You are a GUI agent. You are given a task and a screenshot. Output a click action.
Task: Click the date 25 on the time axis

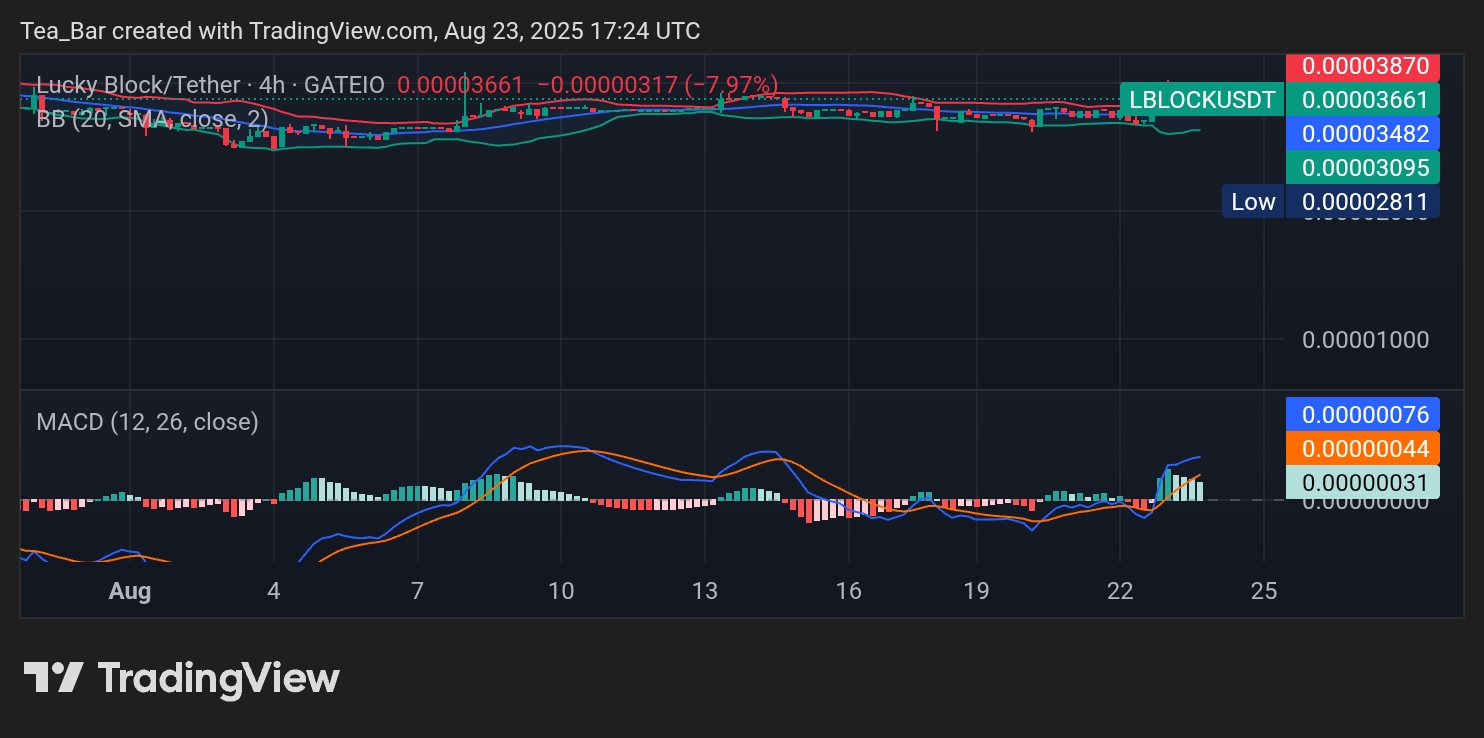(1264, 591)
